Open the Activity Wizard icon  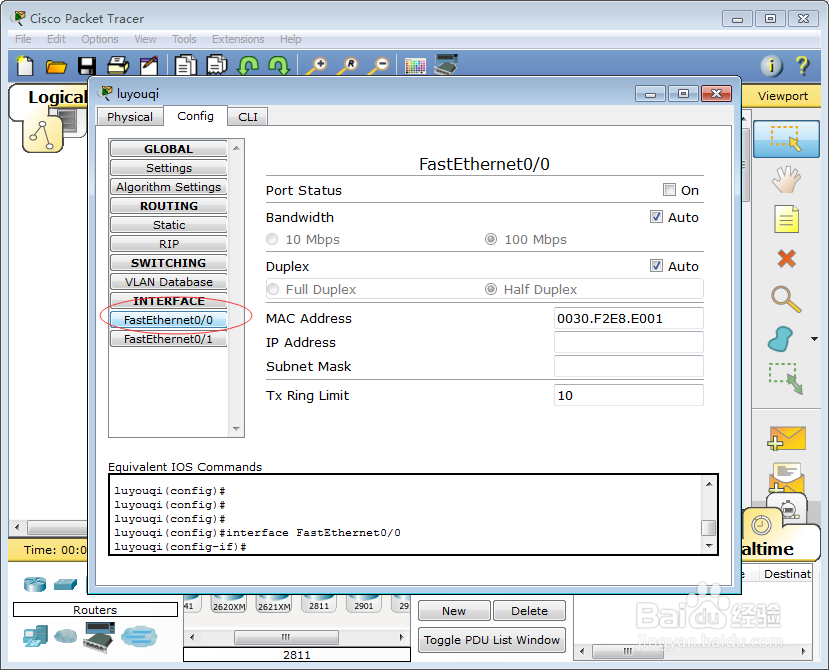click(x=149, y=66)
